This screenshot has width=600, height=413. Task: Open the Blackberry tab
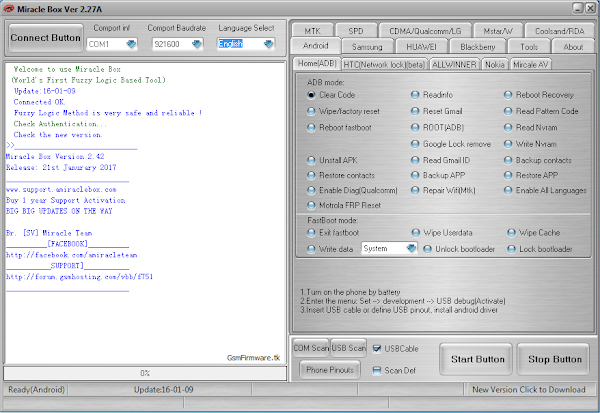[x=478, y=47]
